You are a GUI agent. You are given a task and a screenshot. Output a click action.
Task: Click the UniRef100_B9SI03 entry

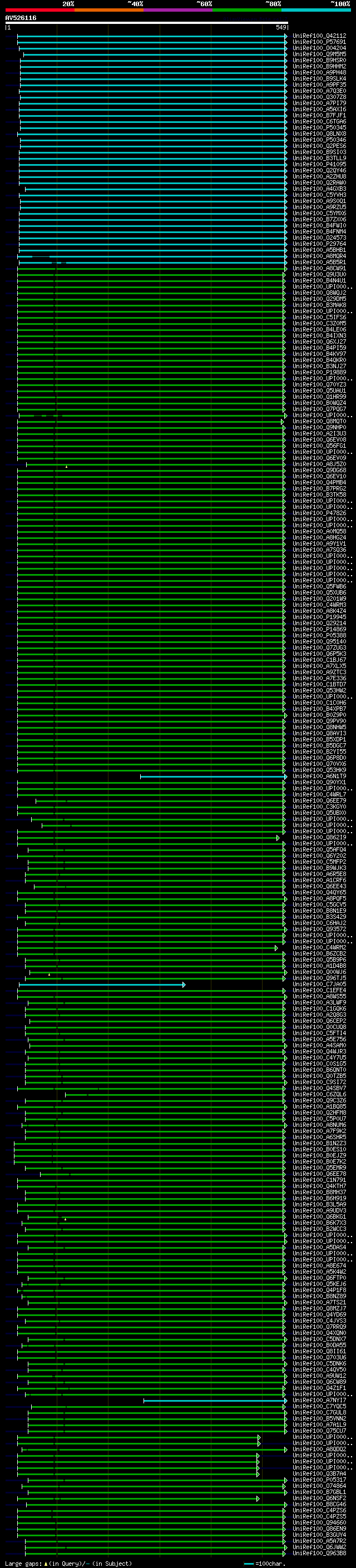click(319, 152)
